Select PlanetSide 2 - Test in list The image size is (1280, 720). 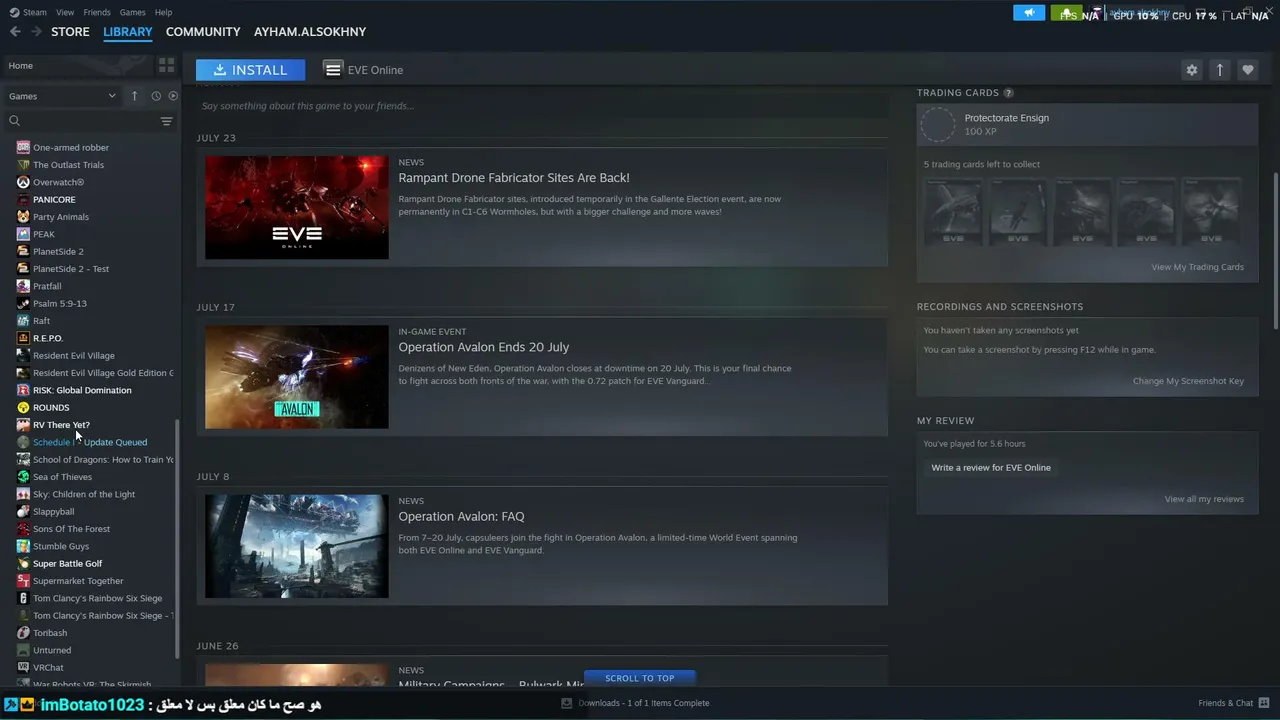click(71, 269)
